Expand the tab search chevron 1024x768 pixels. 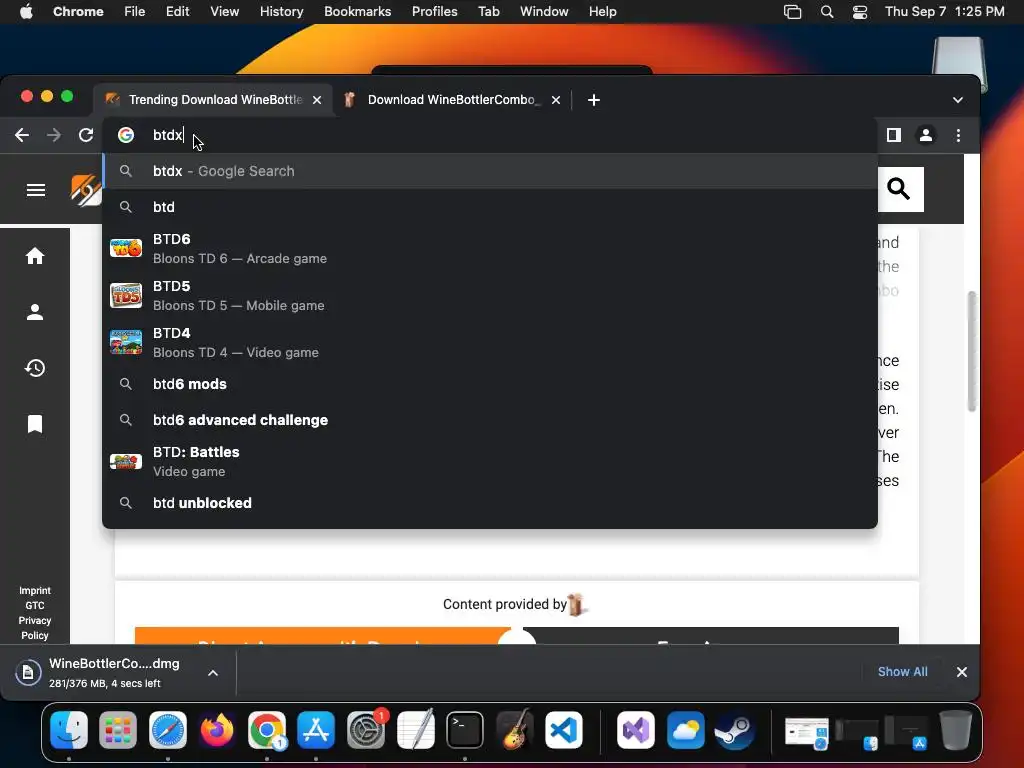957,100
